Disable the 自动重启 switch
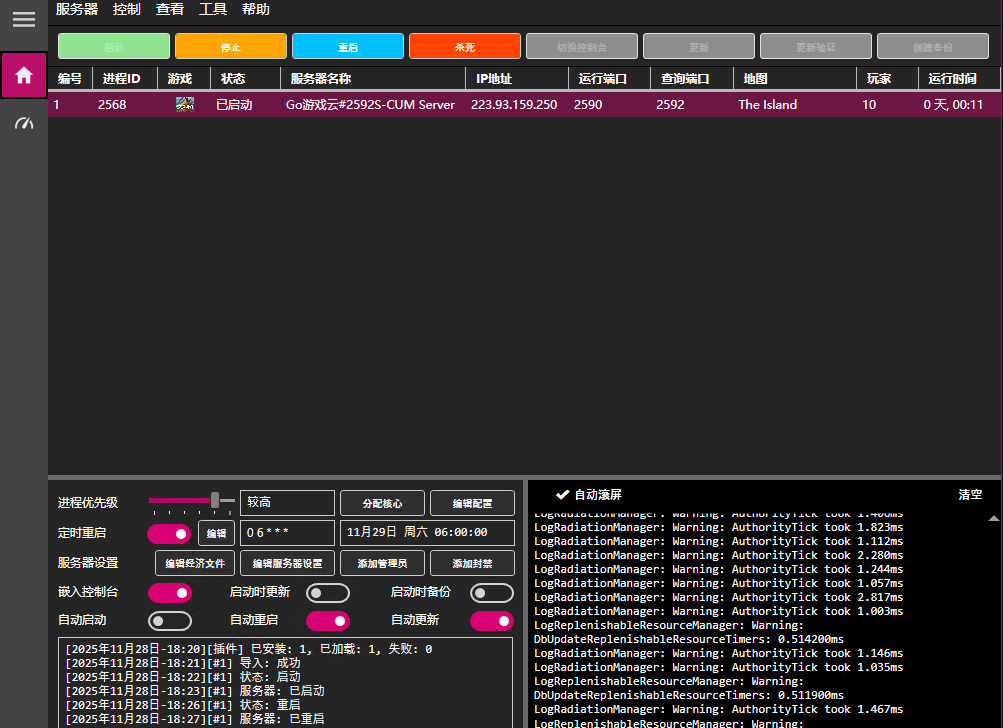The width and height of the screenshot is (1003, 728). pyautogui.click(x=328, y=621)
